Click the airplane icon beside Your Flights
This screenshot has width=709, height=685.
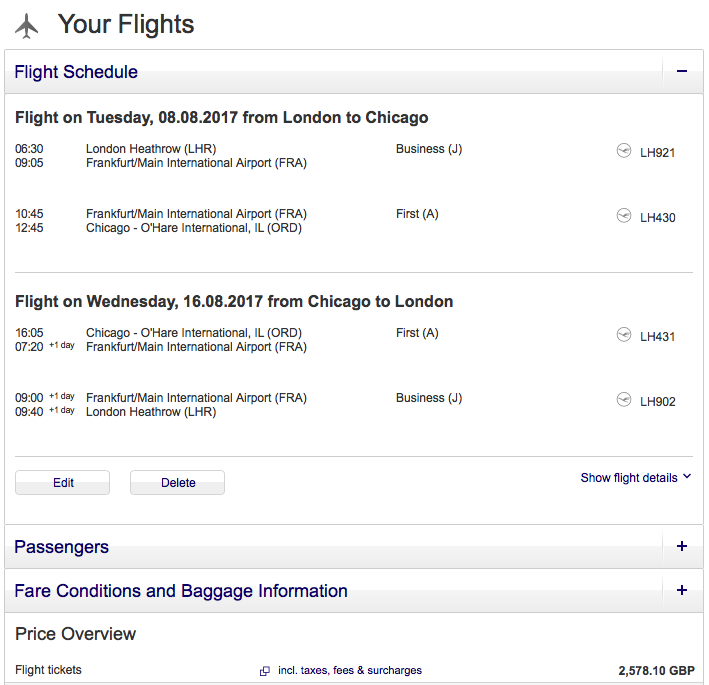click(x=27, y=26)
